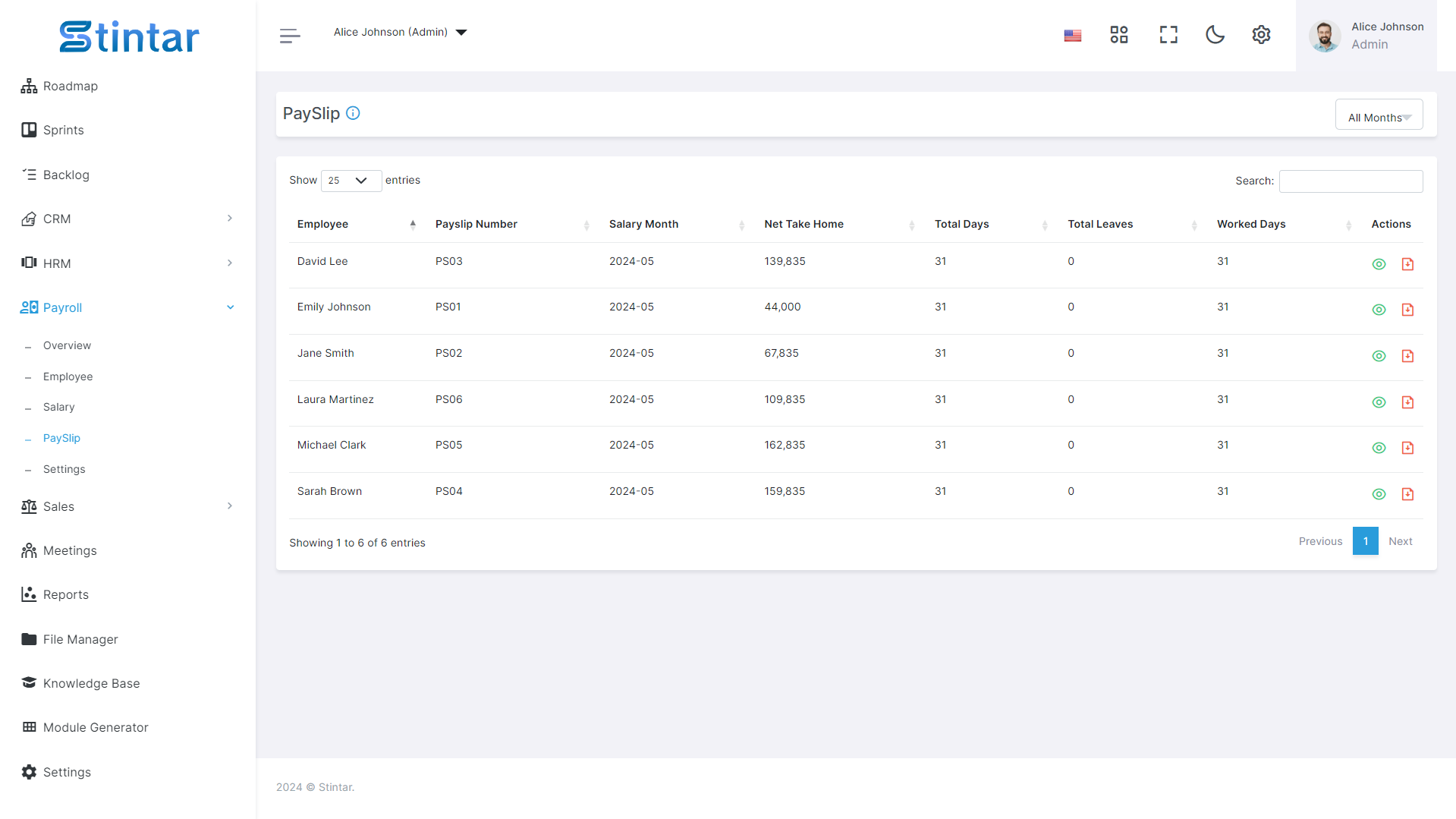
Task: Open the language flag selector
Action: pyautogui.click(x=1072, y=35)
